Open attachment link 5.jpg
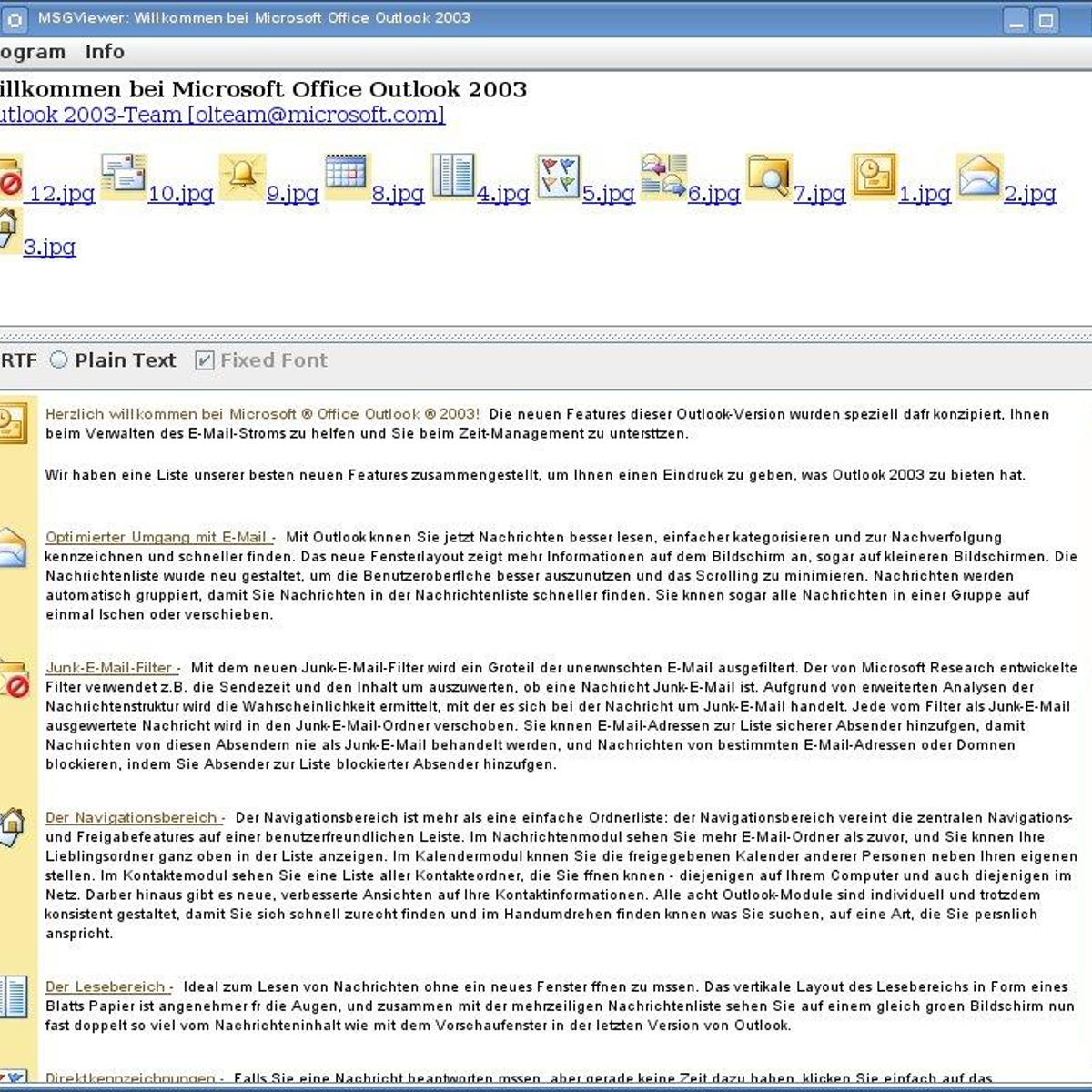Viewport: 1092px width, 1092px height. [x=609, y=193]
